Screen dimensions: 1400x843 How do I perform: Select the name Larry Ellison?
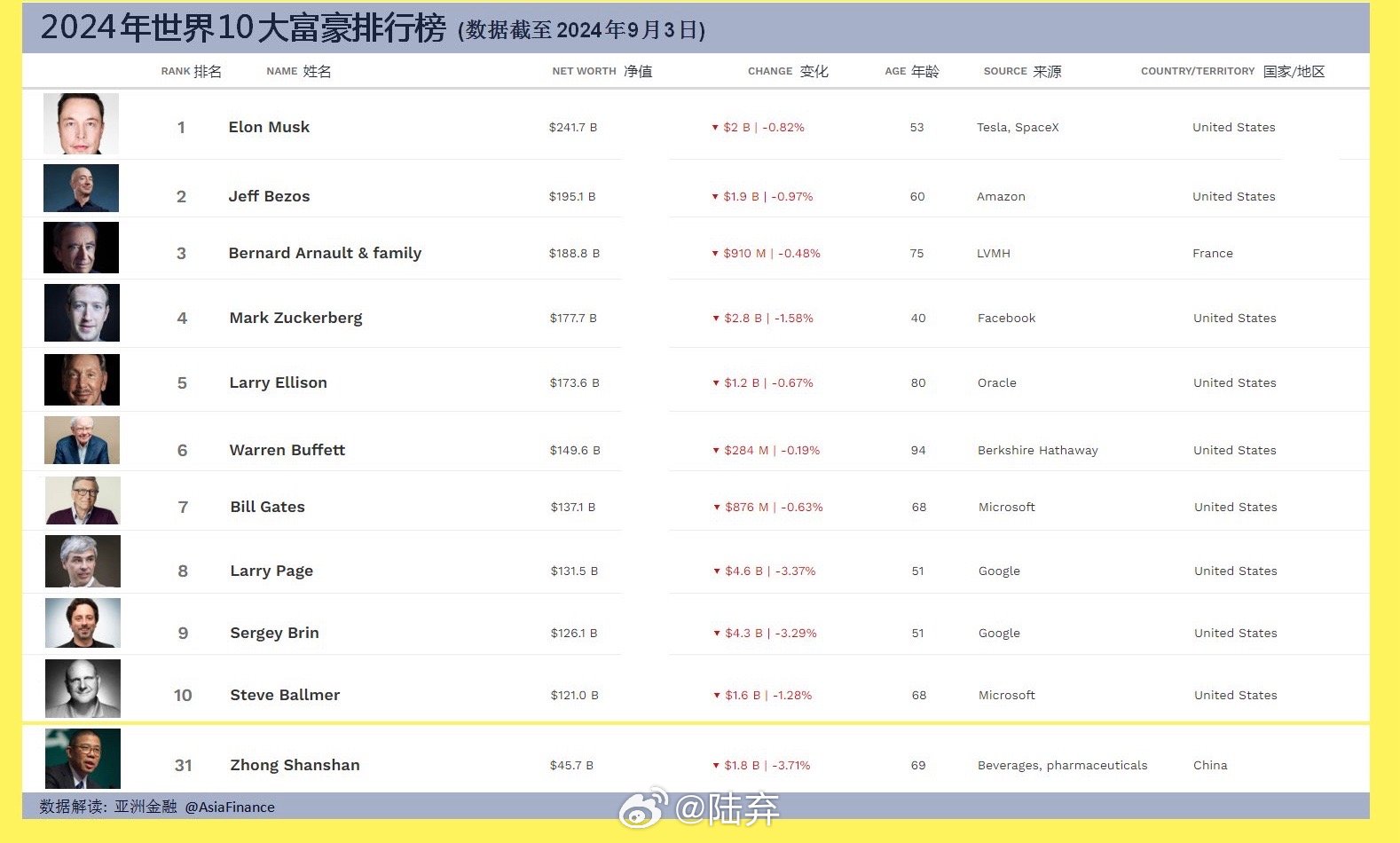[278, 382]
